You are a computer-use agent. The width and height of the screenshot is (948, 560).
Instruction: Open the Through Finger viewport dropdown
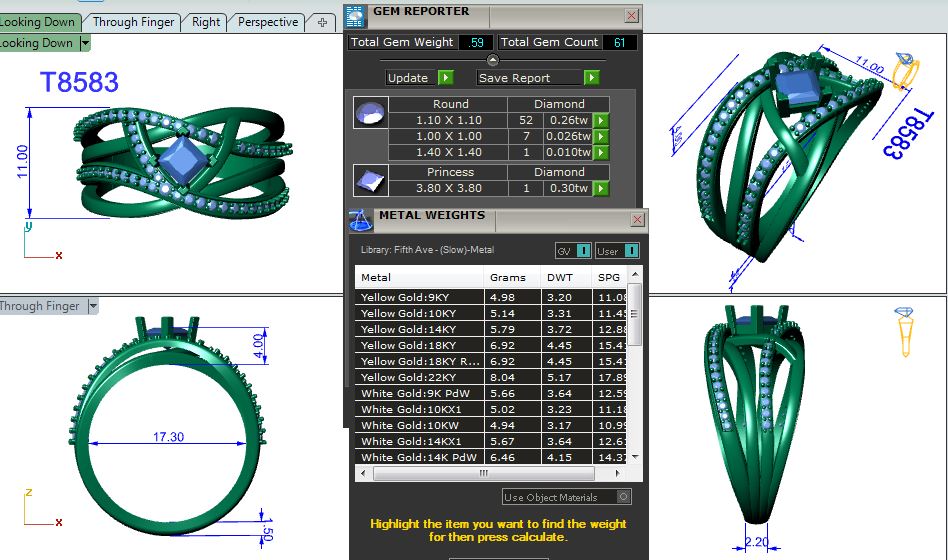tap(93, 307)
